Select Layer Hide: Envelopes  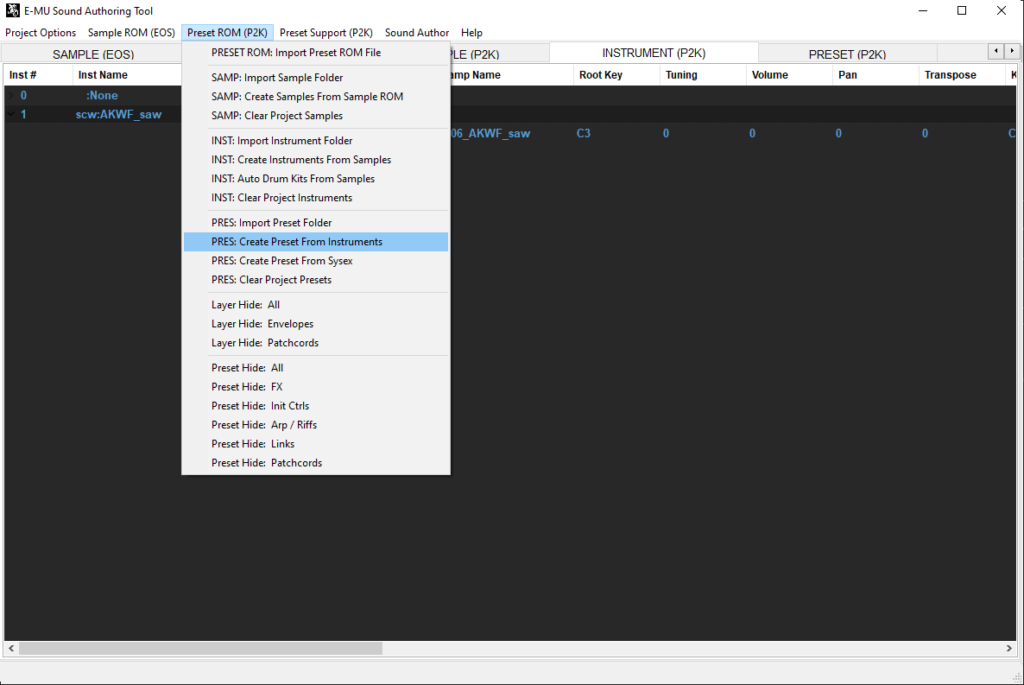point(316,324)
